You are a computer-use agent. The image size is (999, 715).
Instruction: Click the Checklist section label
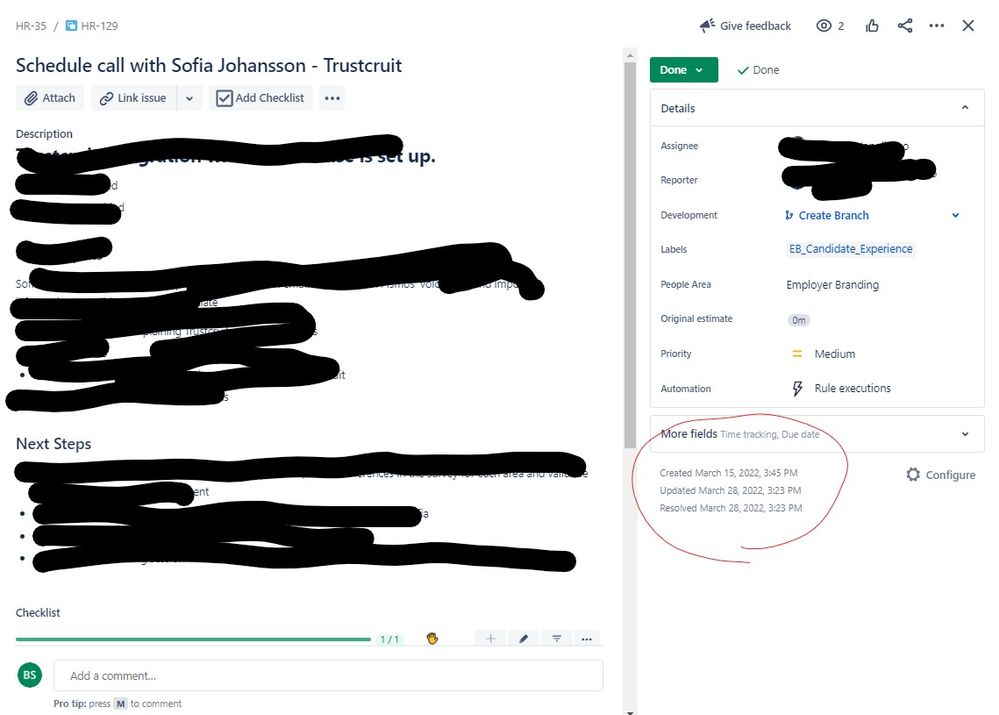(38, 612)
